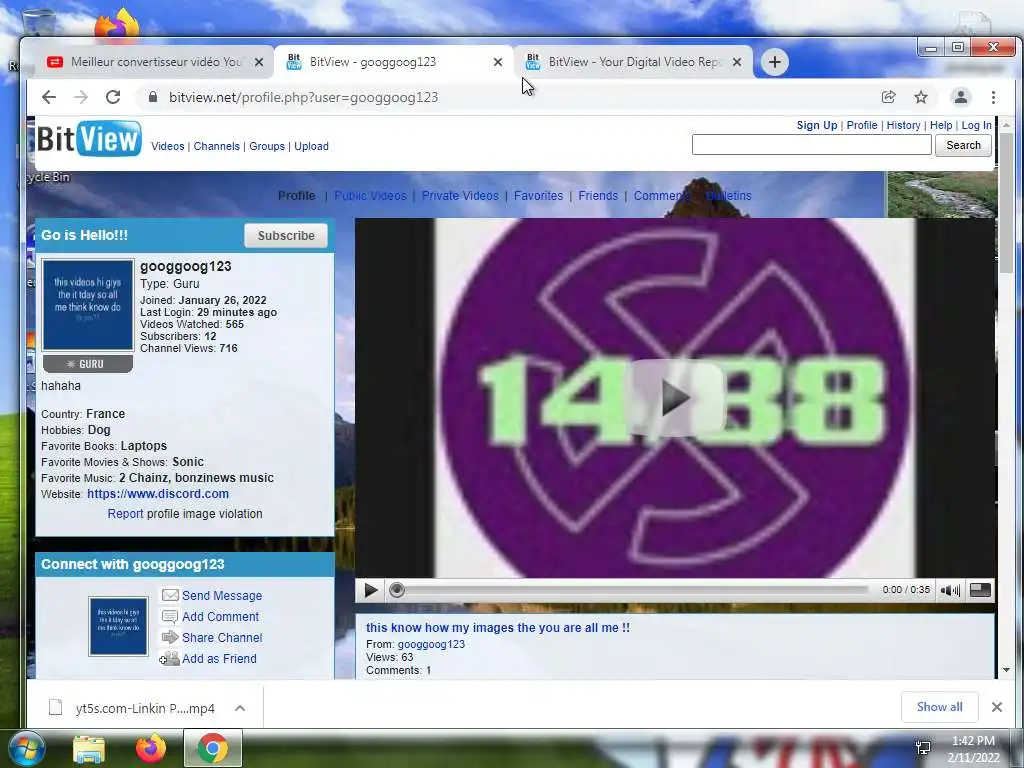Click the Search button
The width and height of the screenshot is (1024, 768).
pyautogui.click(x=963, y=145)
